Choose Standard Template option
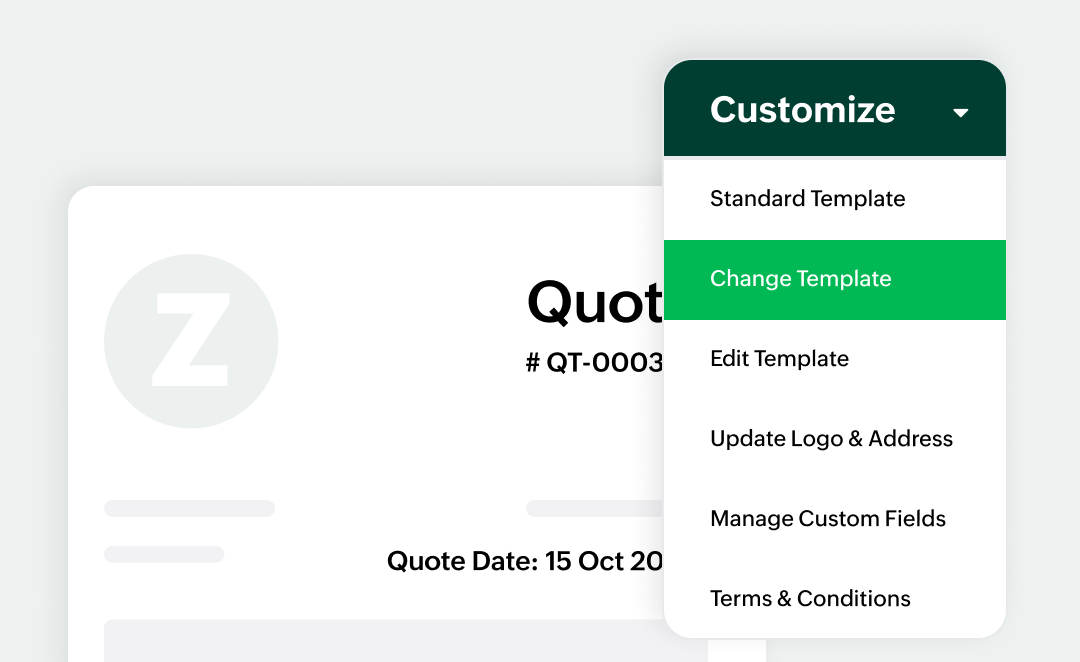1080x662 pixels. tap(807, 199)
